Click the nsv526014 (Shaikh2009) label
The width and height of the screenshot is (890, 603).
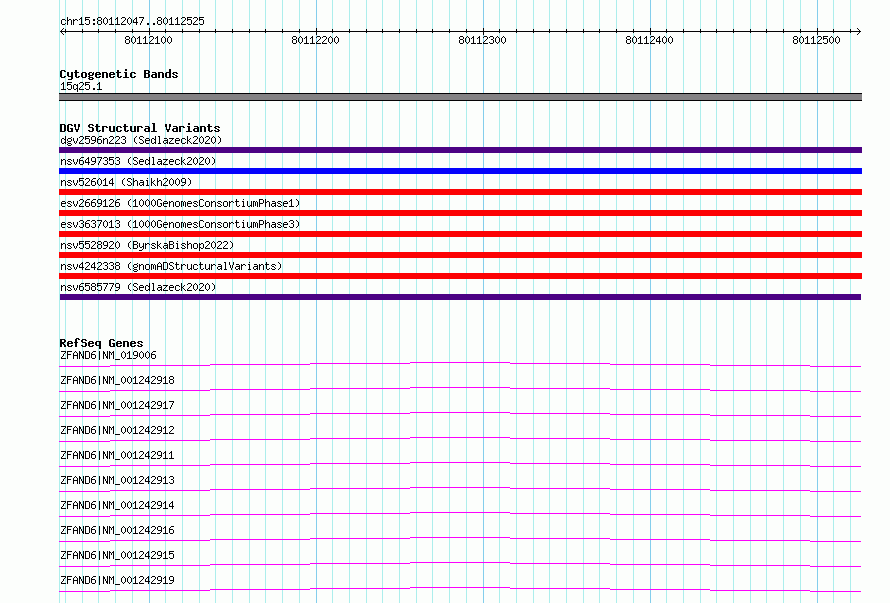[x=126, y=182]
